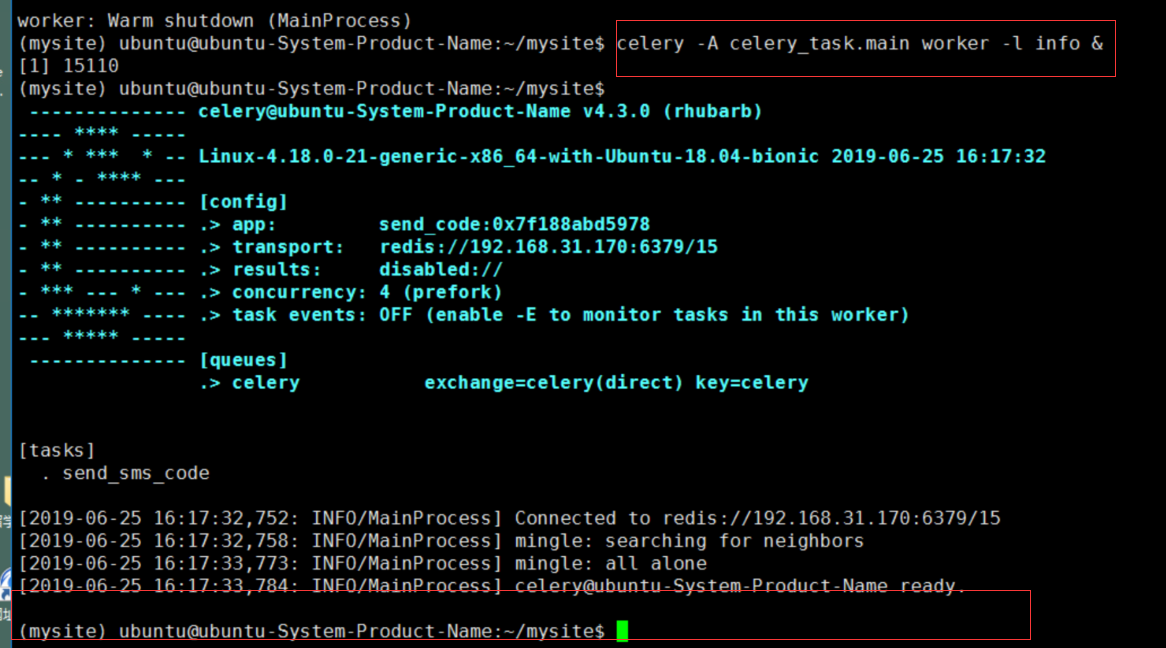The image size is (1166, 648).
Task: Click the 'results:' label
Action: click(277, 270)
